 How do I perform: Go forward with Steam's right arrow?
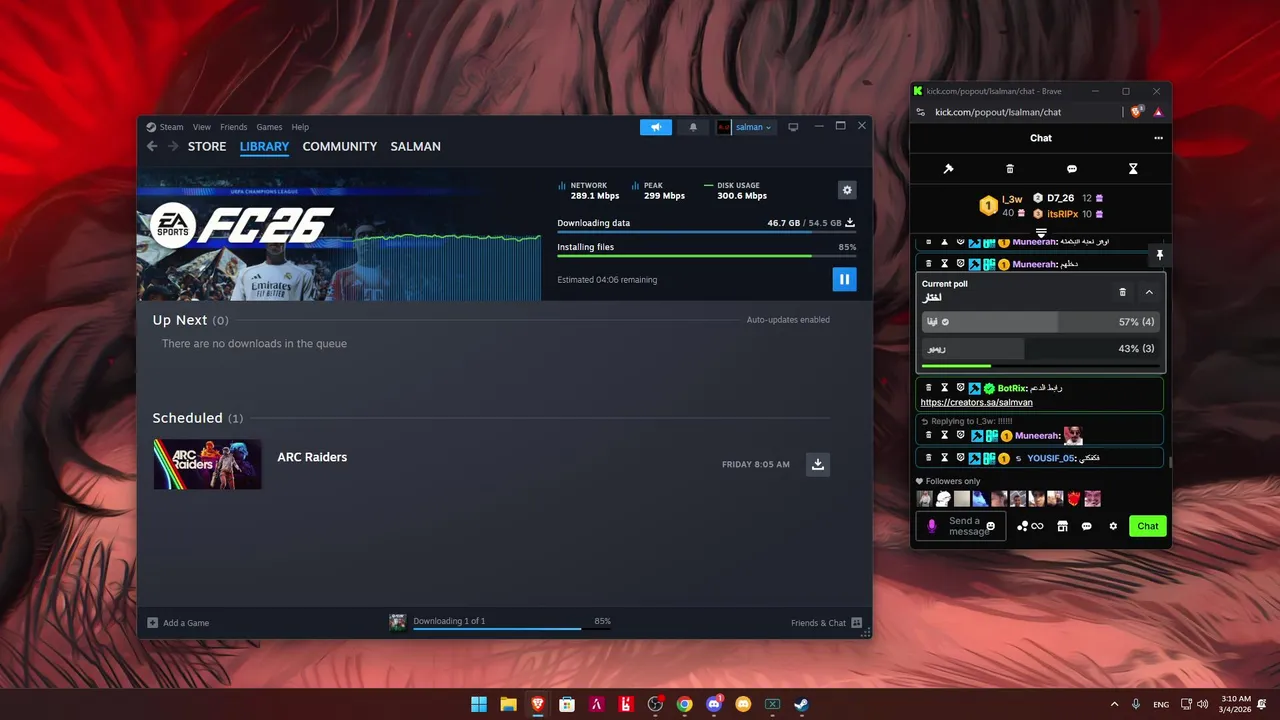pyautogui.click(x=173, y=146)
